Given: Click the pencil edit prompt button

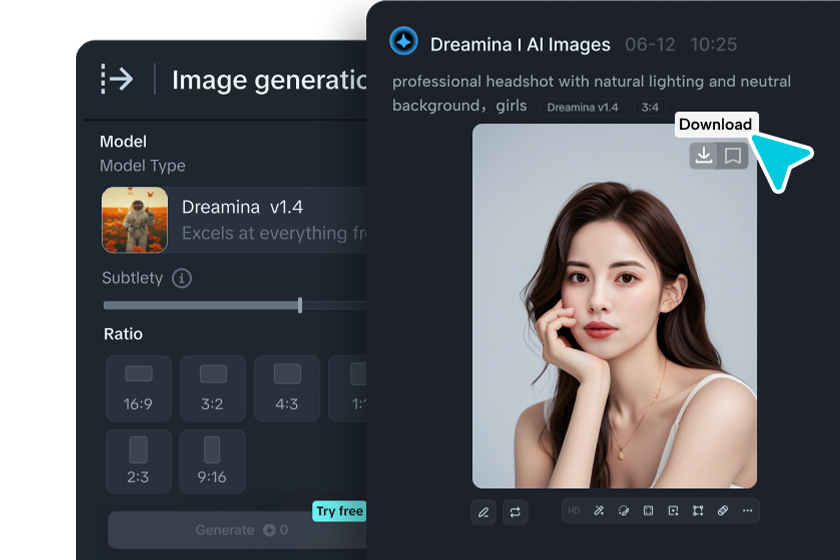Looking at the screenshot, I should click(483, 512).
